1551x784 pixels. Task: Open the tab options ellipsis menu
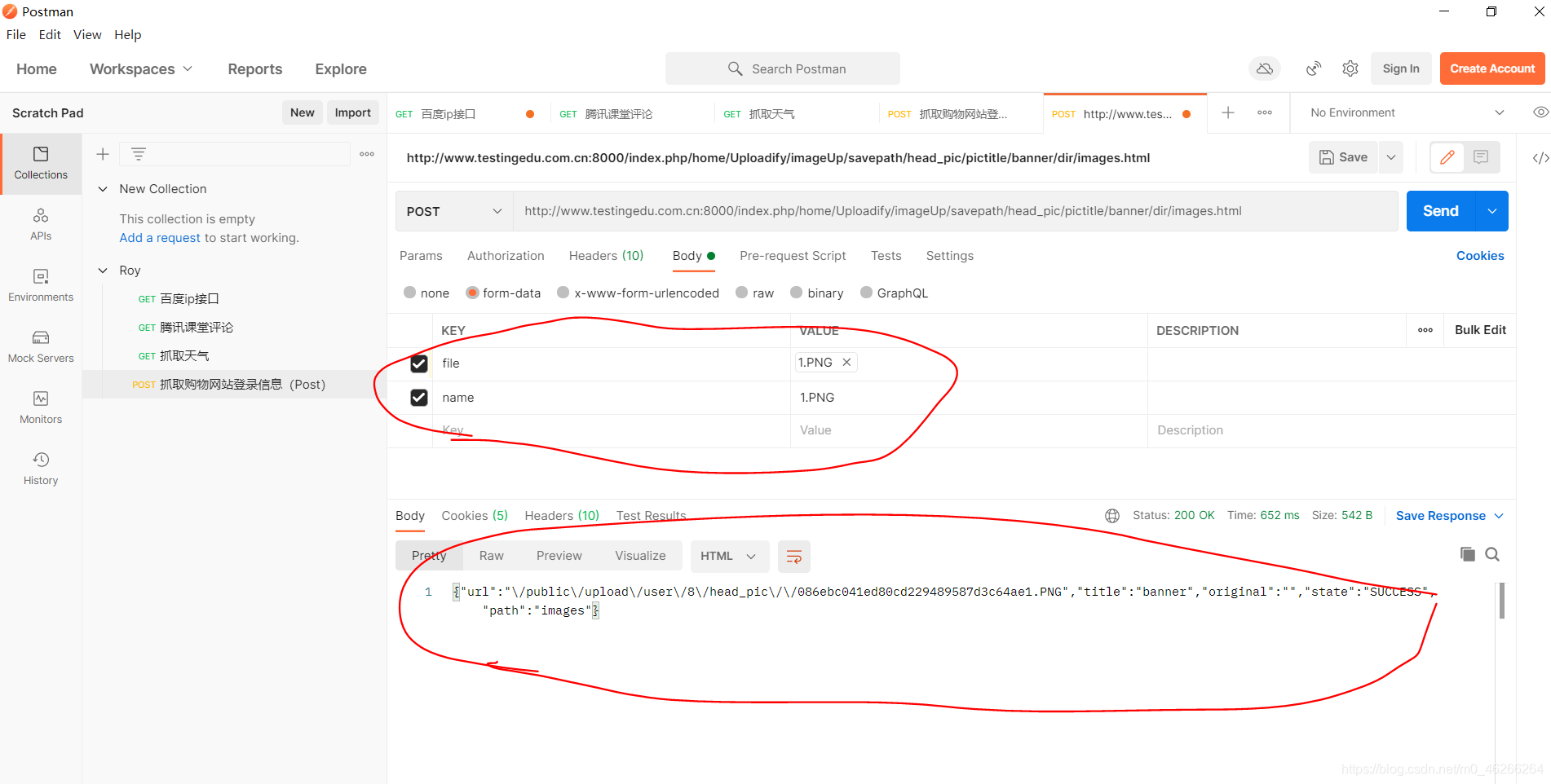click(x=1265, y=112)
